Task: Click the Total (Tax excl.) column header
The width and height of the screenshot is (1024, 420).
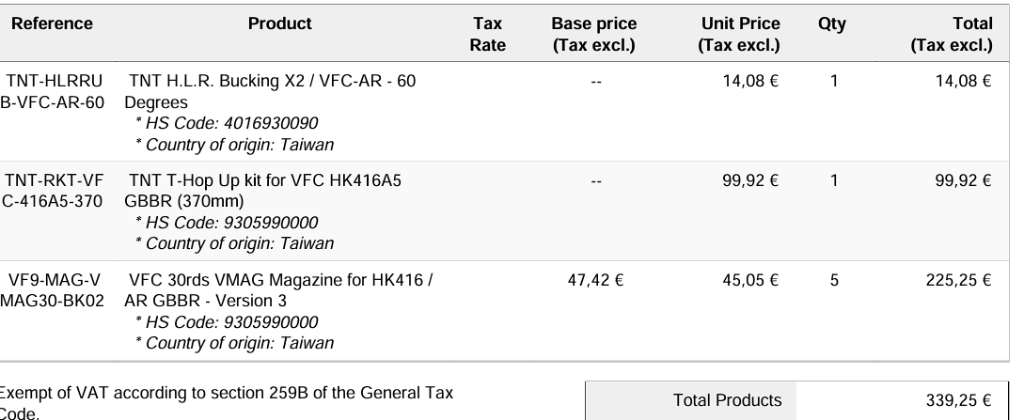Action: [x=958, y=33]
